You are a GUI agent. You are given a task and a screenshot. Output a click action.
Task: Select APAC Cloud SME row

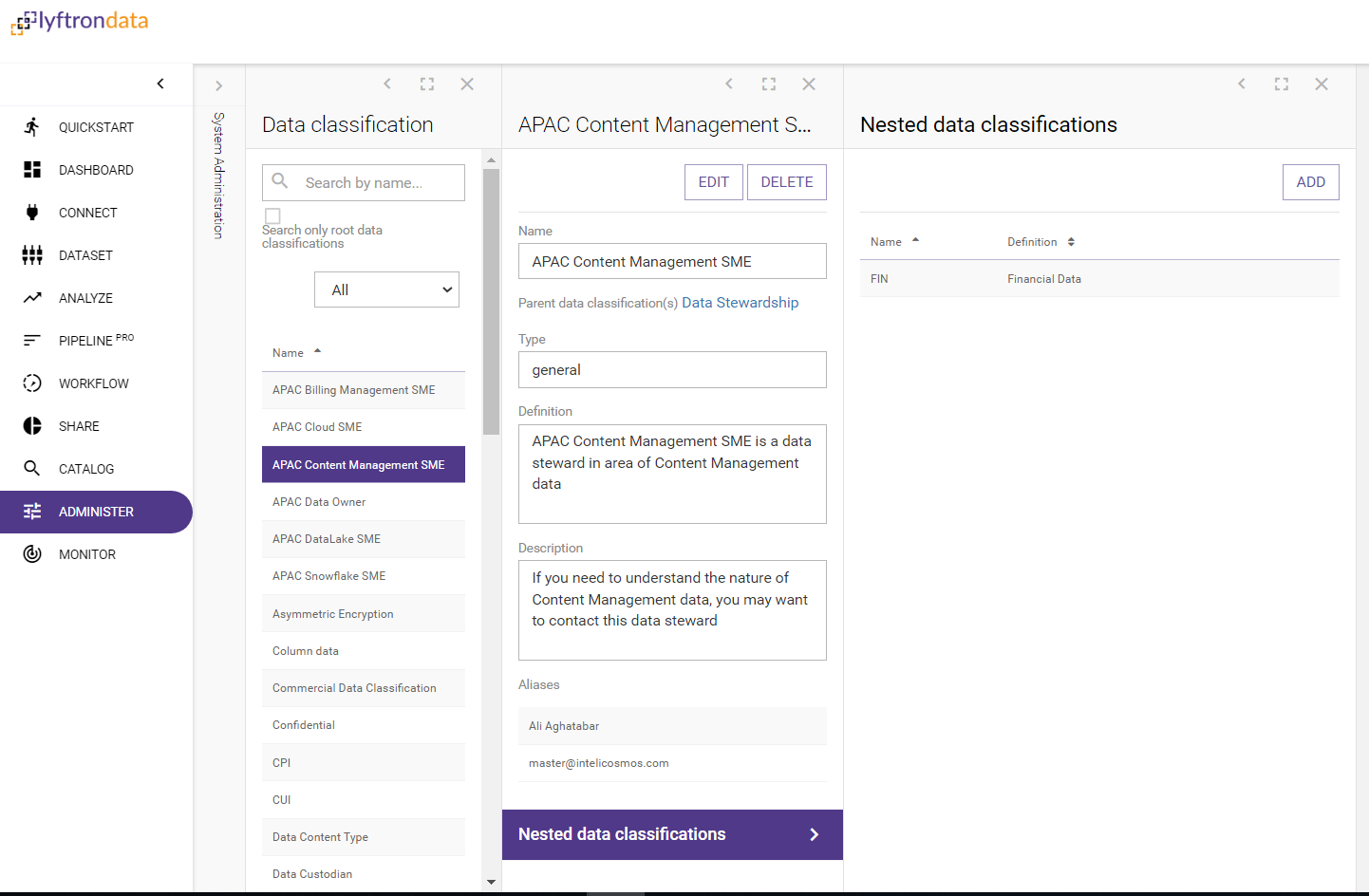point(364,427)
